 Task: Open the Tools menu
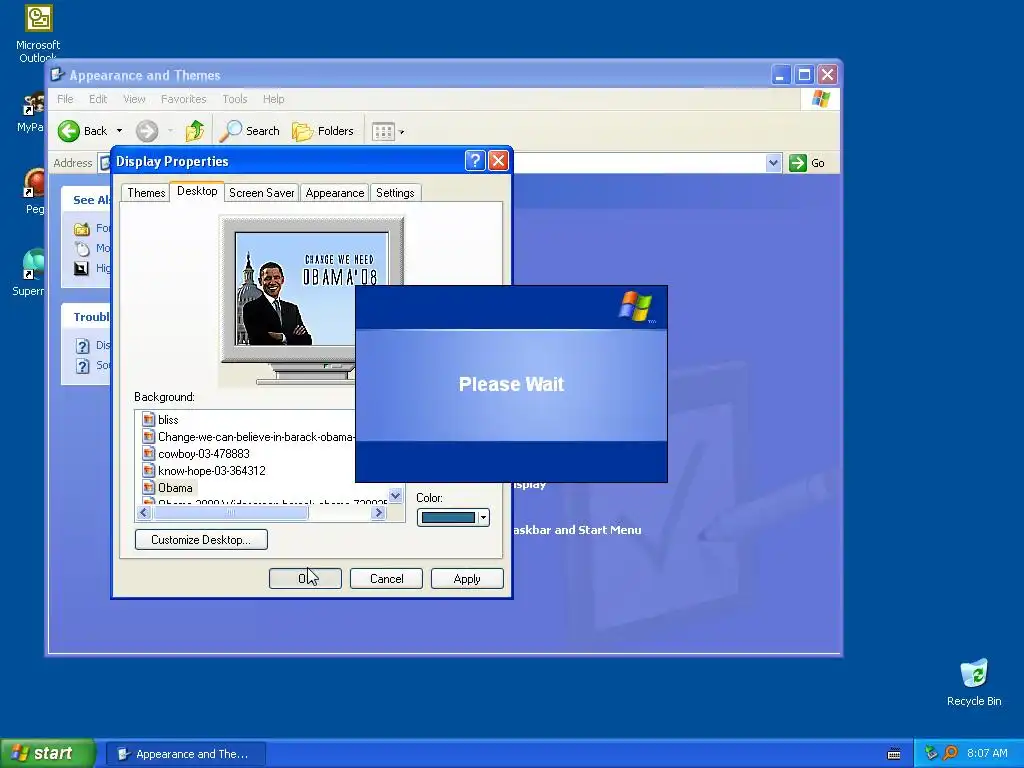[234, 99]
